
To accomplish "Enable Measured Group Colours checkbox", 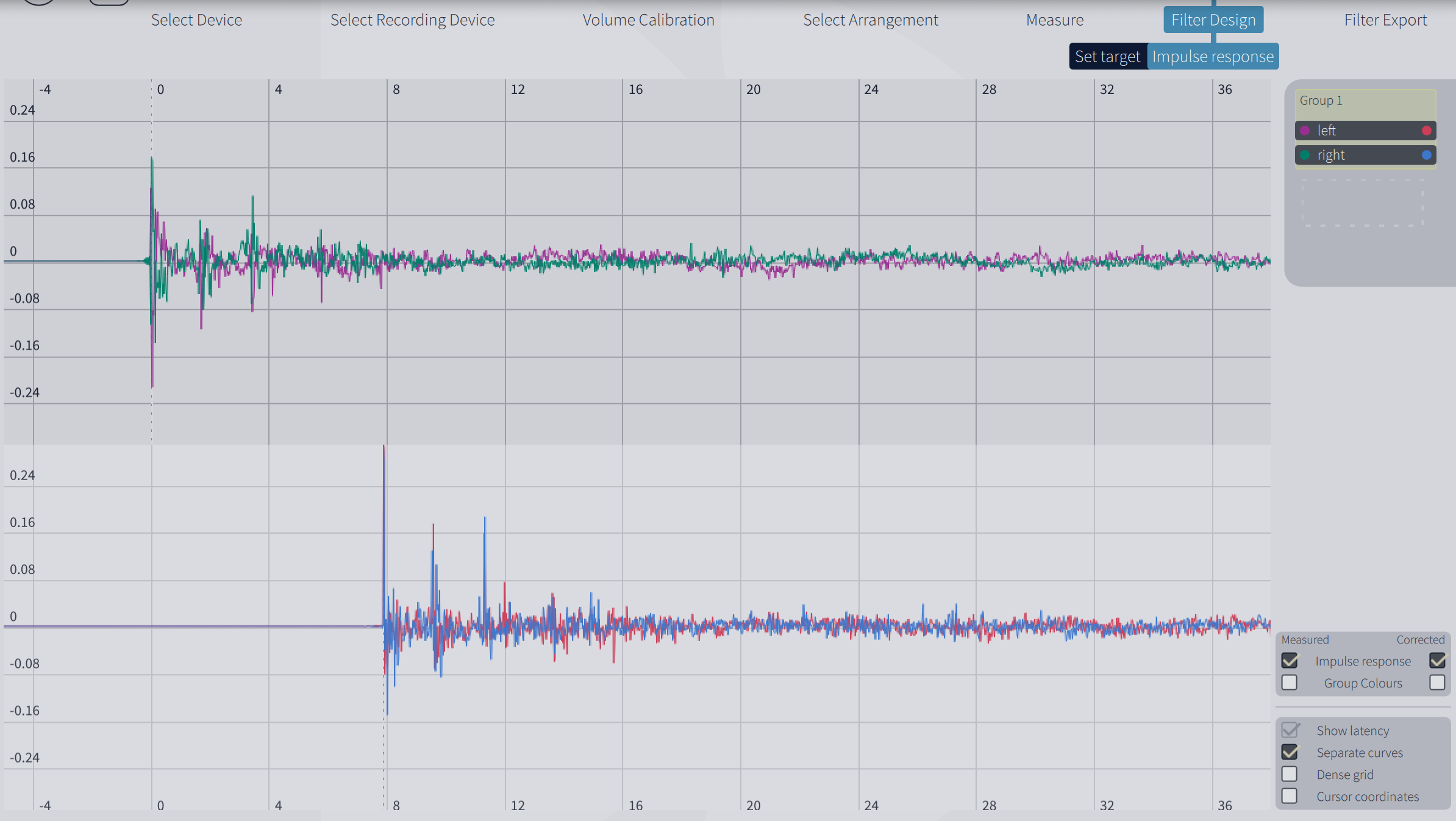I will coord(1290,683).
